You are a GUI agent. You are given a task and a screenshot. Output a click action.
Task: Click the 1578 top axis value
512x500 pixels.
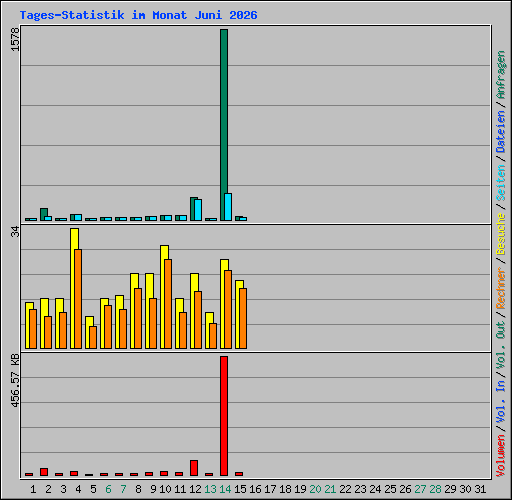[x=15, y=39]
